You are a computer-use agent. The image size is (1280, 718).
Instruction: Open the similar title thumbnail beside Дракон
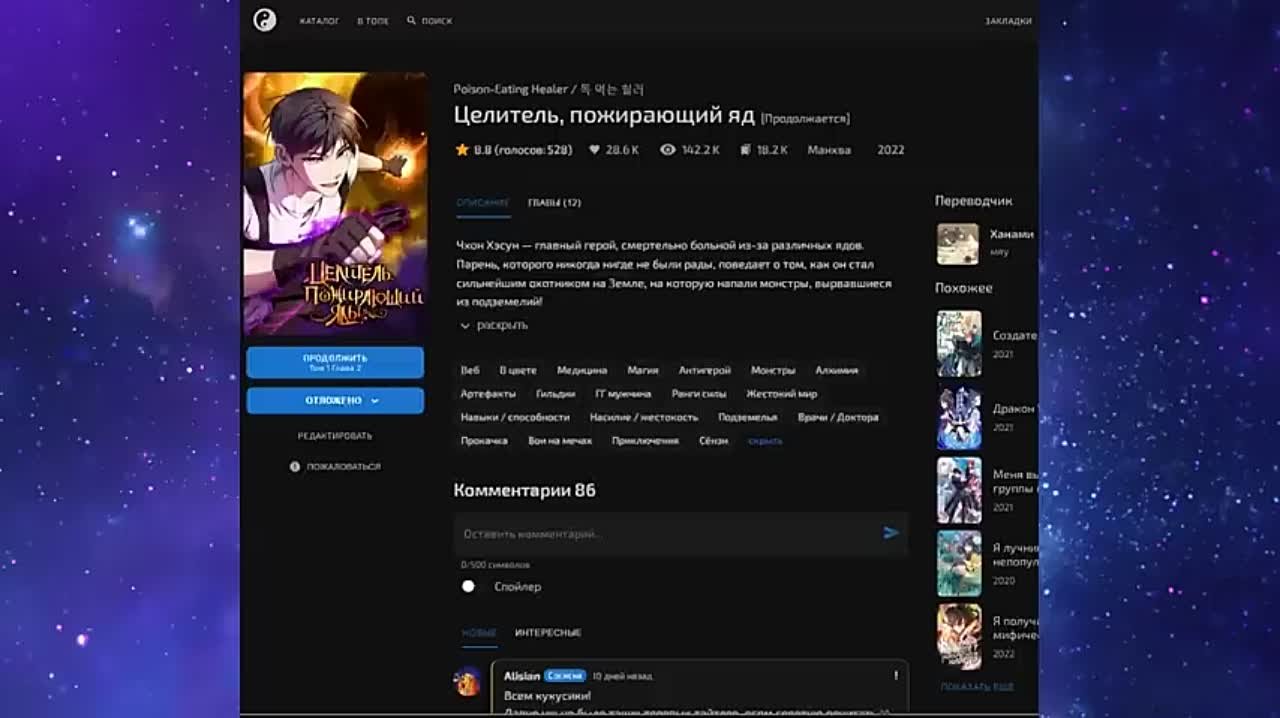959,417
